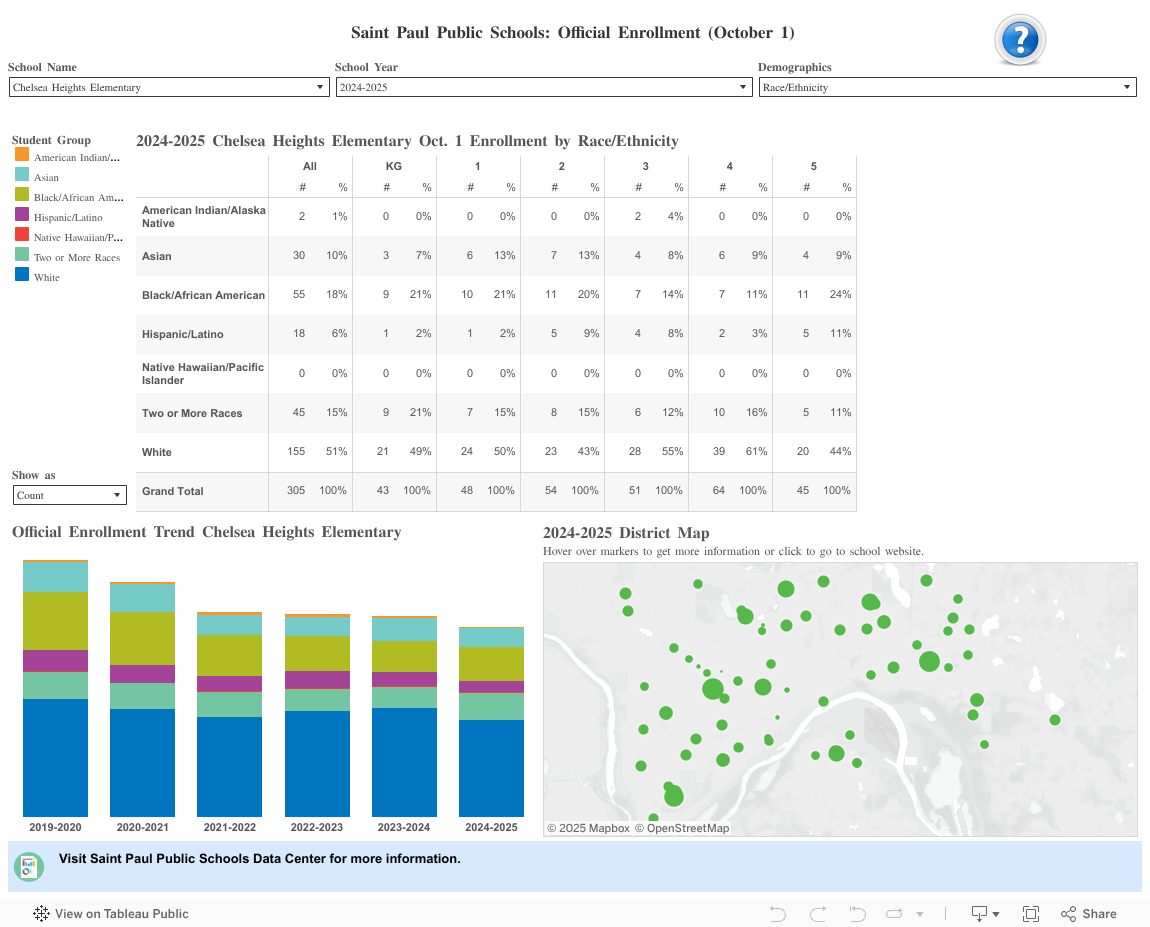Click the 2024-2025 bar in the enrollment trend chart
This screenshot has height=927, width=1150.
(491, 720)
